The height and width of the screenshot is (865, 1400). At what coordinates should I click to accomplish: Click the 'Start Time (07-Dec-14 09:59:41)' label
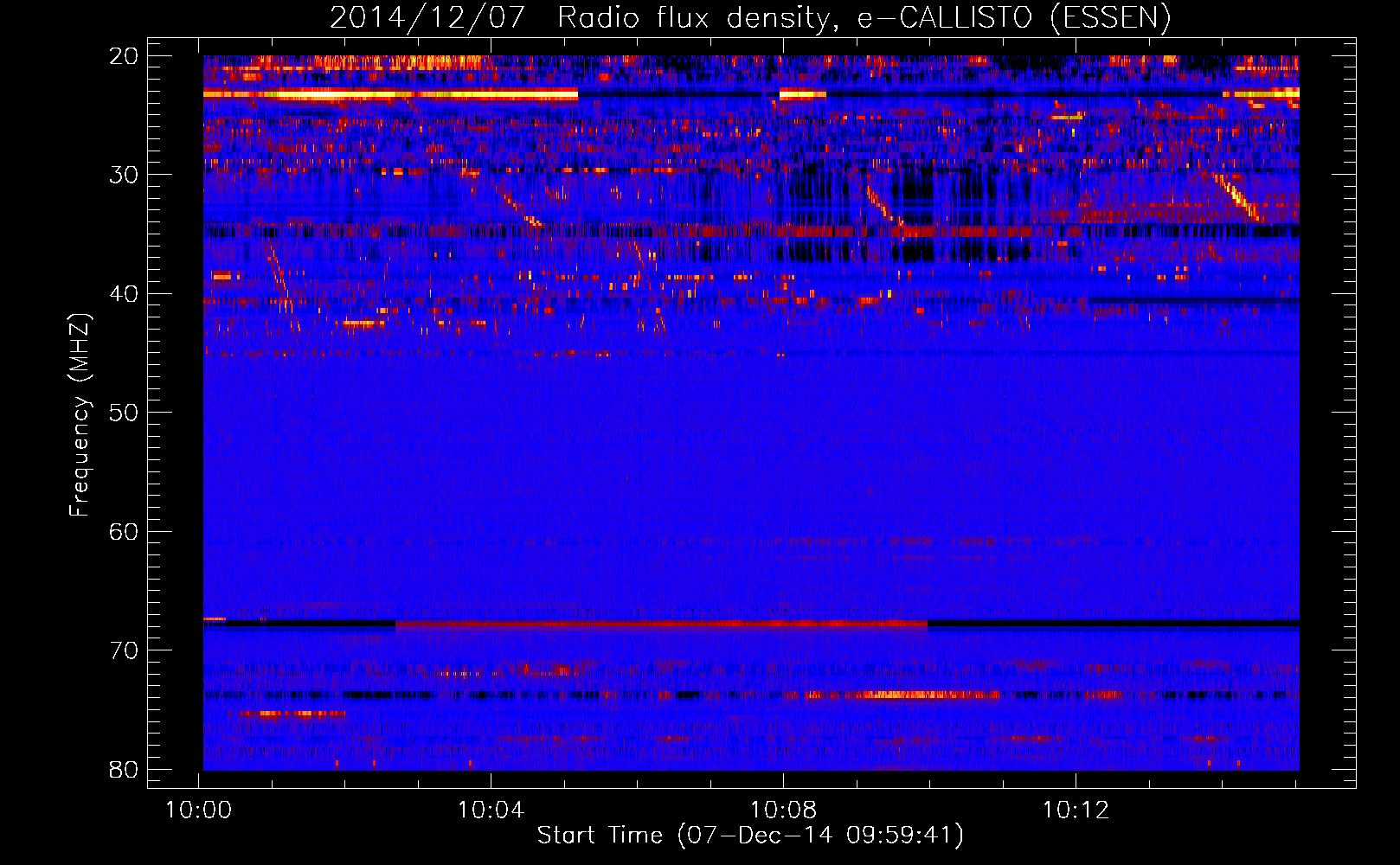pyautogui.click(x=750, y=836)
